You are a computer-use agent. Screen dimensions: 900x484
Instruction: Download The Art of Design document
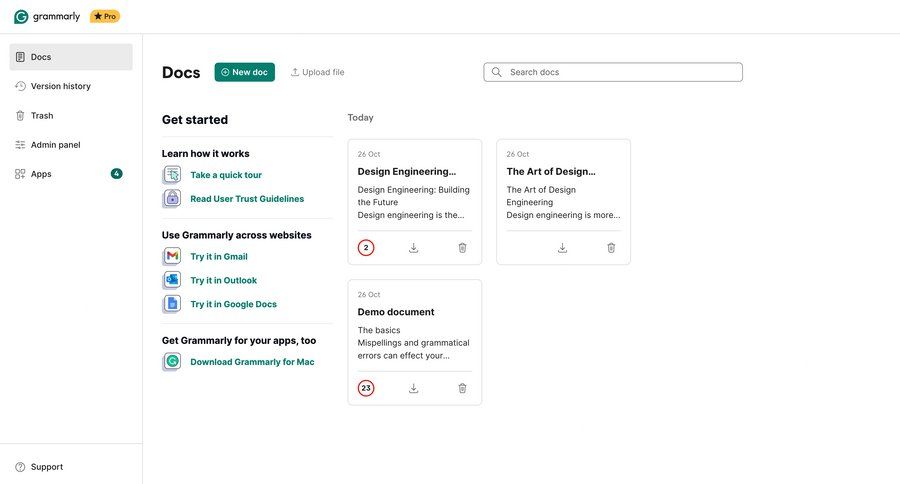pyautogui.click(x=562, y=248)
